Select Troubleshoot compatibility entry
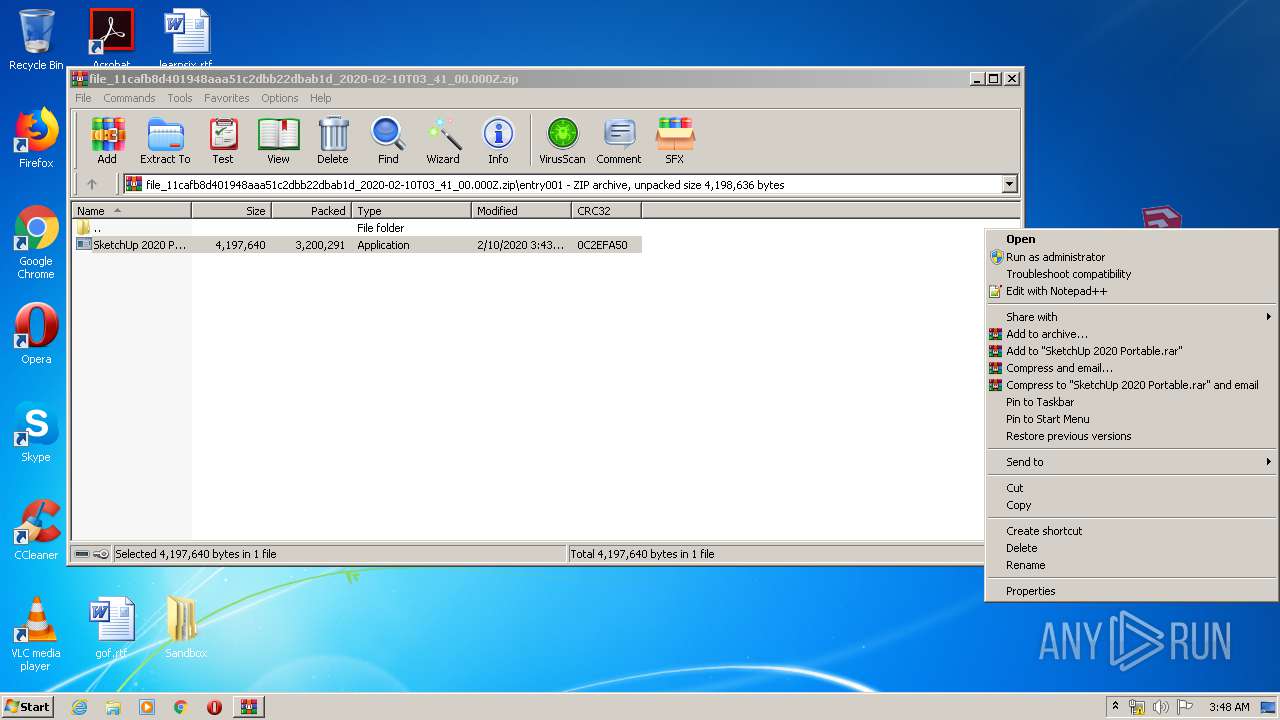This screenshot has height=720, width=1280. point(1131,274)
